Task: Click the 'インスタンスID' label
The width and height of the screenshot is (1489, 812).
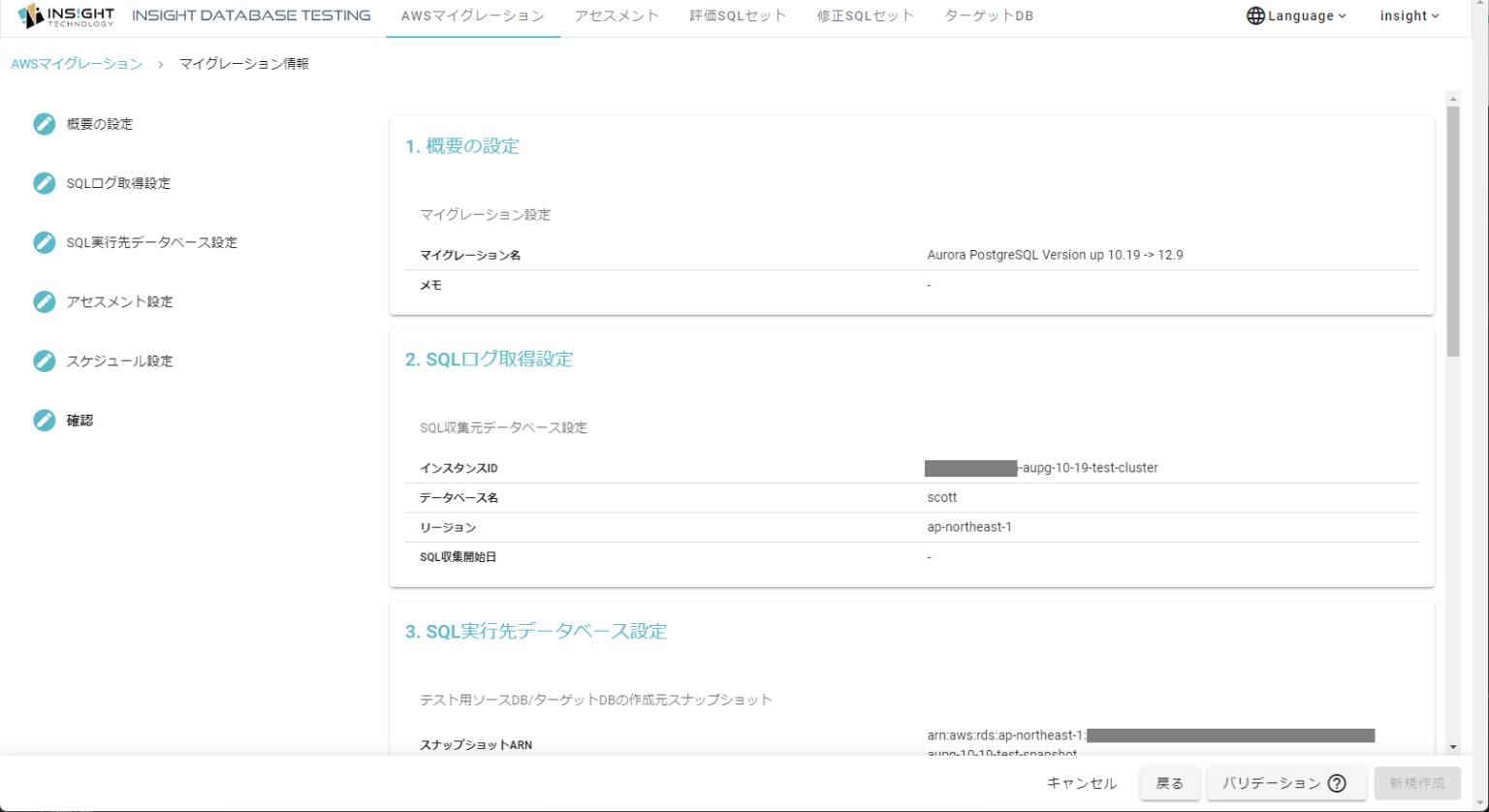Action: click(459, 468)
